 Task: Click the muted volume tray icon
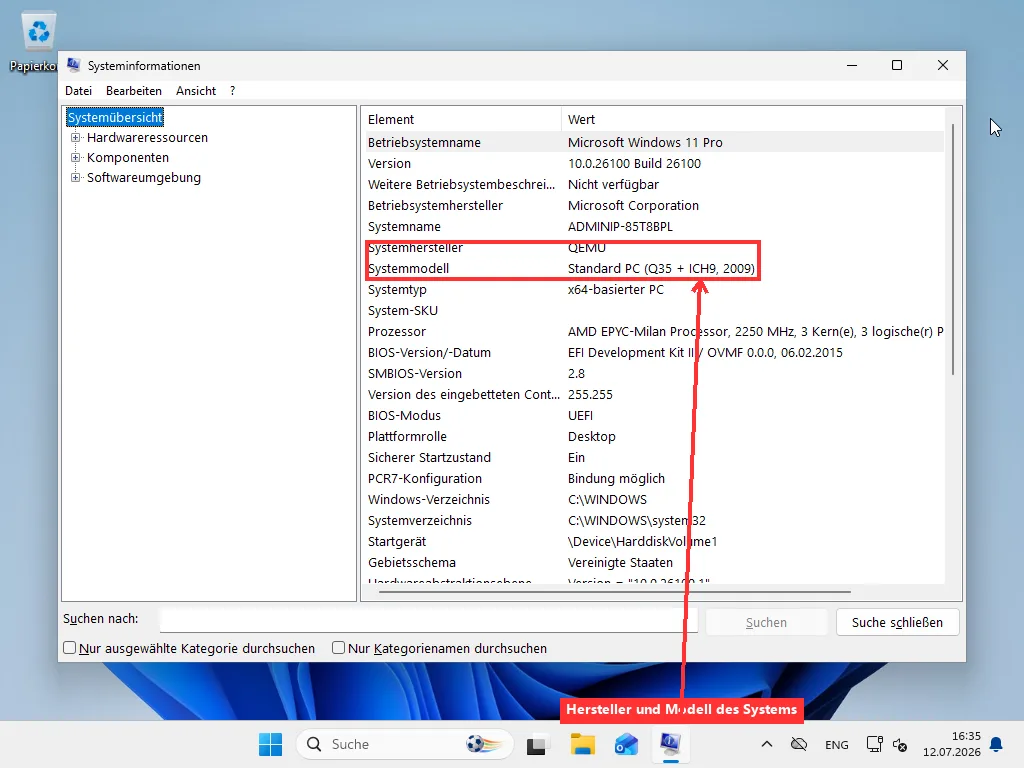point(900,744)
